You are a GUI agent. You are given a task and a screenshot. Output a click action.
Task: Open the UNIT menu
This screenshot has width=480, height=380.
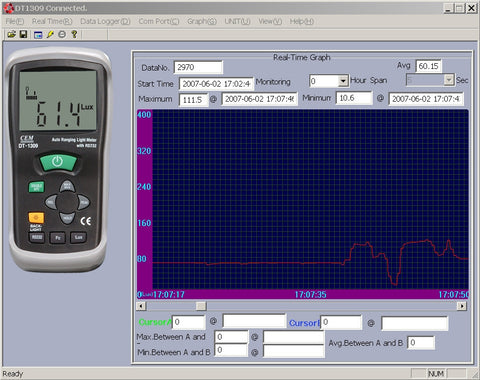click(237, 21)
